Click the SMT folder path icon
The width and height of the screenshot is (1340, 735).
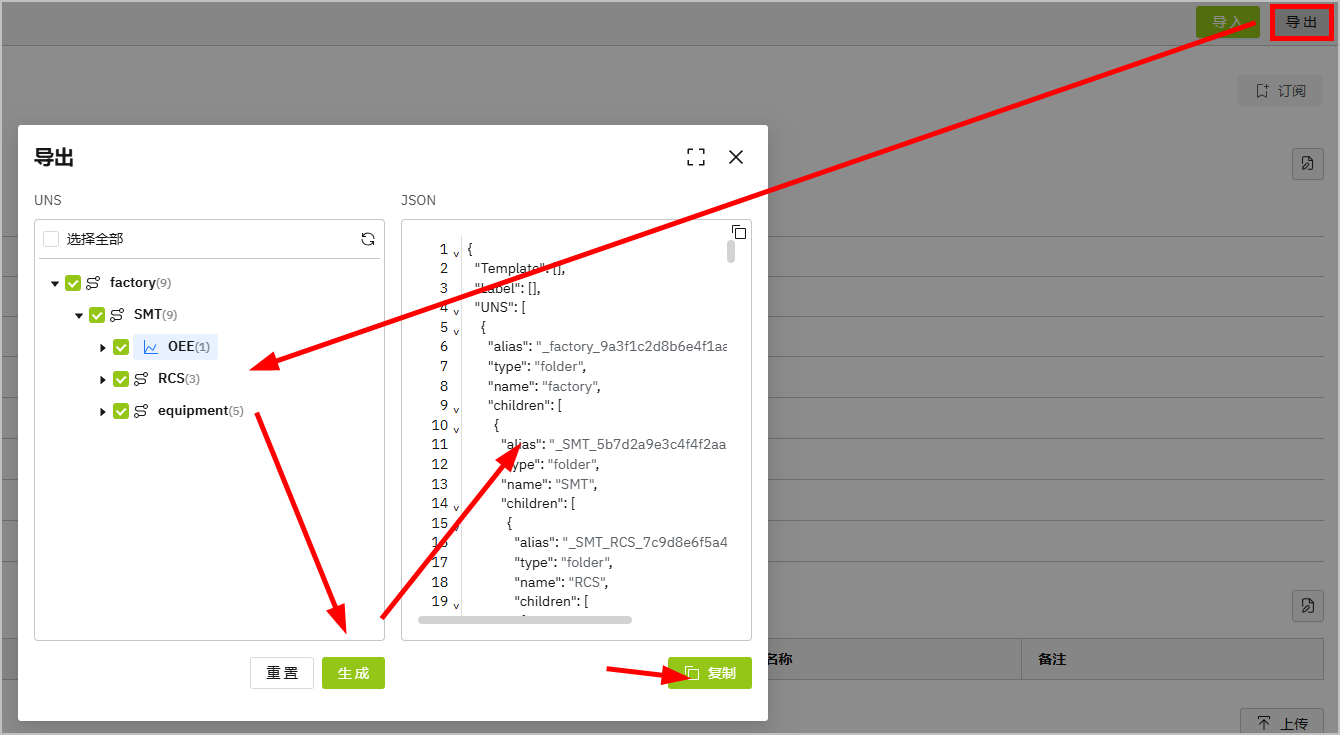tap(117, 315)
